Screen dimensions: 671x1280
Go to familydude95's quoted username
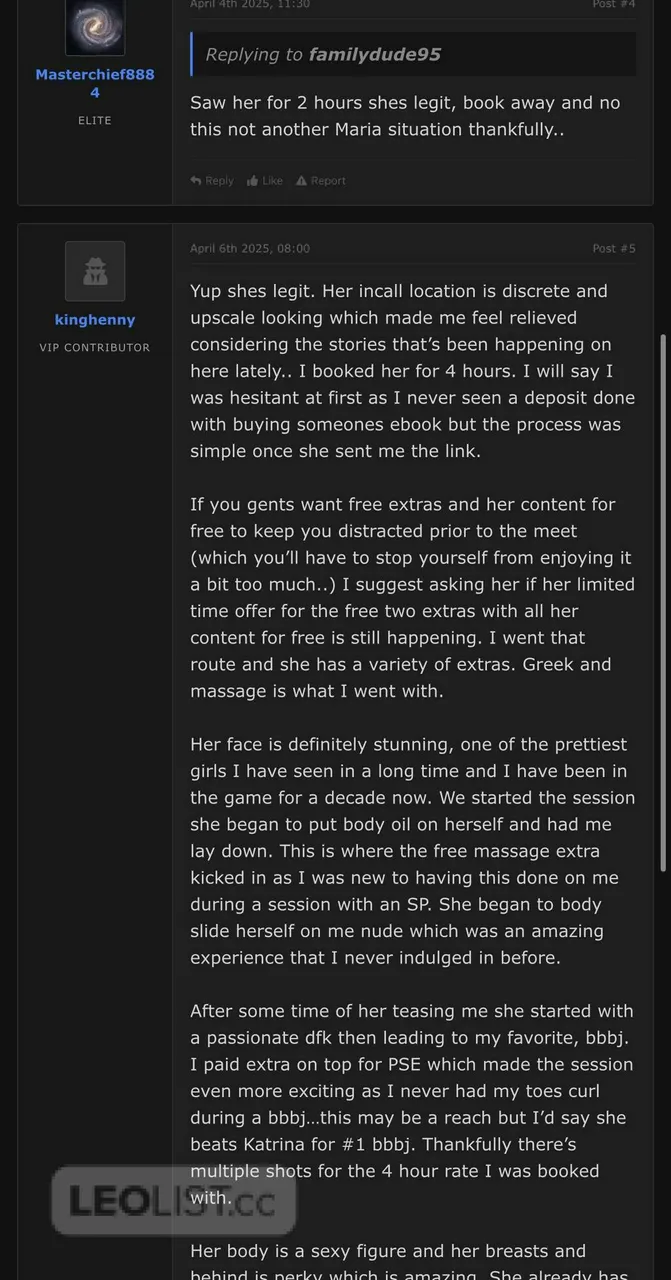click(375, 54)
